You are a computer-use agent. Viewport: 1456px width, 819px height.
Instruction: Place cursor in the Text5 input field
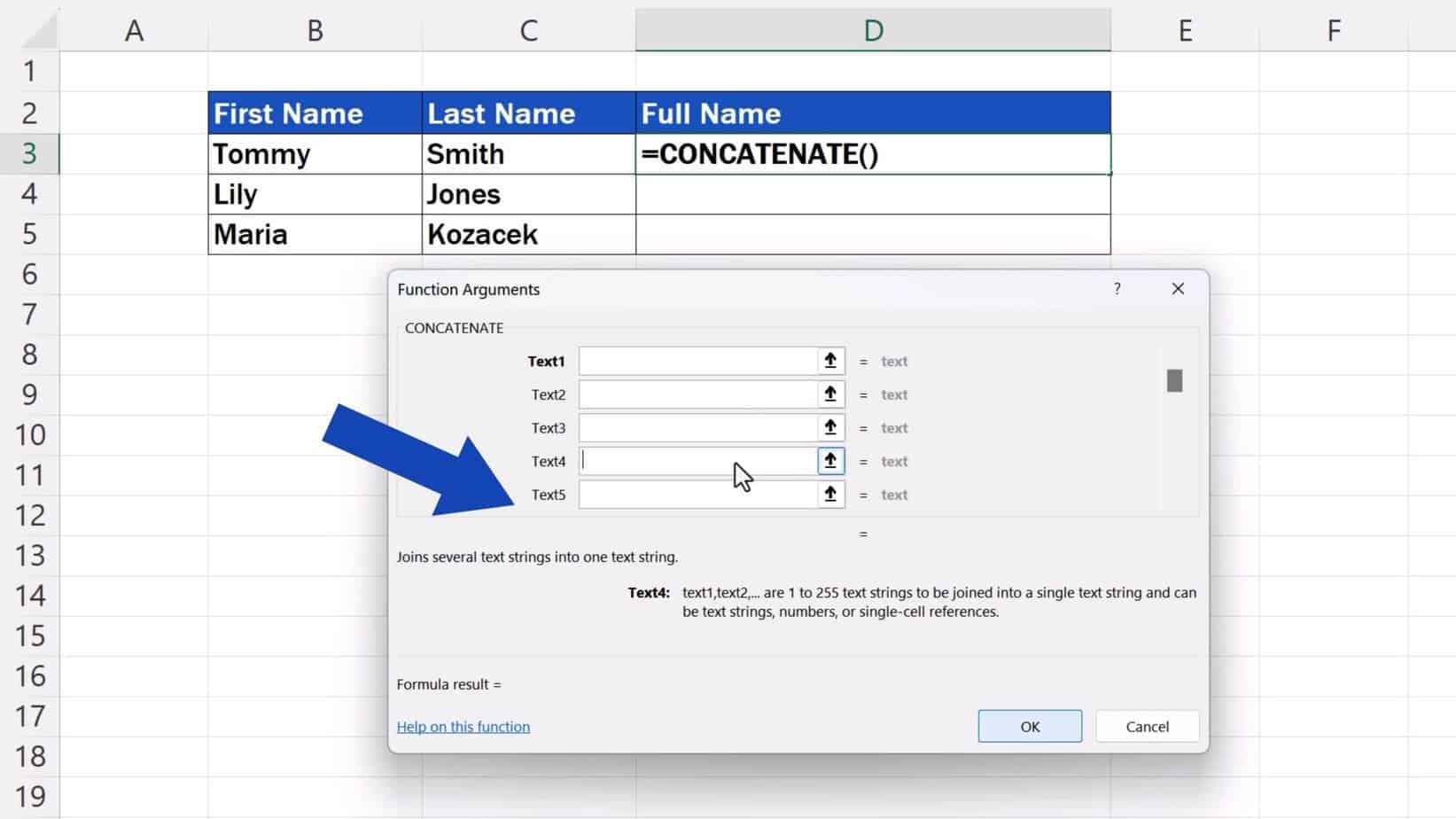click(700, 495)
